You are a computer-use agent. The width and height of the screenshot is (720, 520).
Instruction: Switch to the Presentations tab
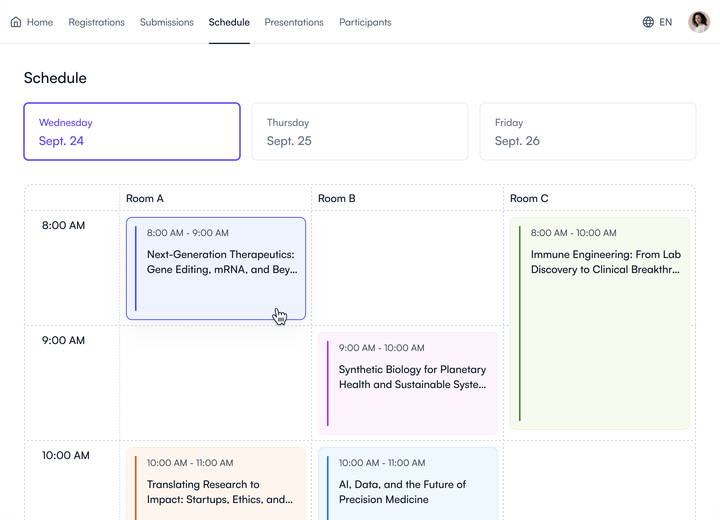coord(294,22)
